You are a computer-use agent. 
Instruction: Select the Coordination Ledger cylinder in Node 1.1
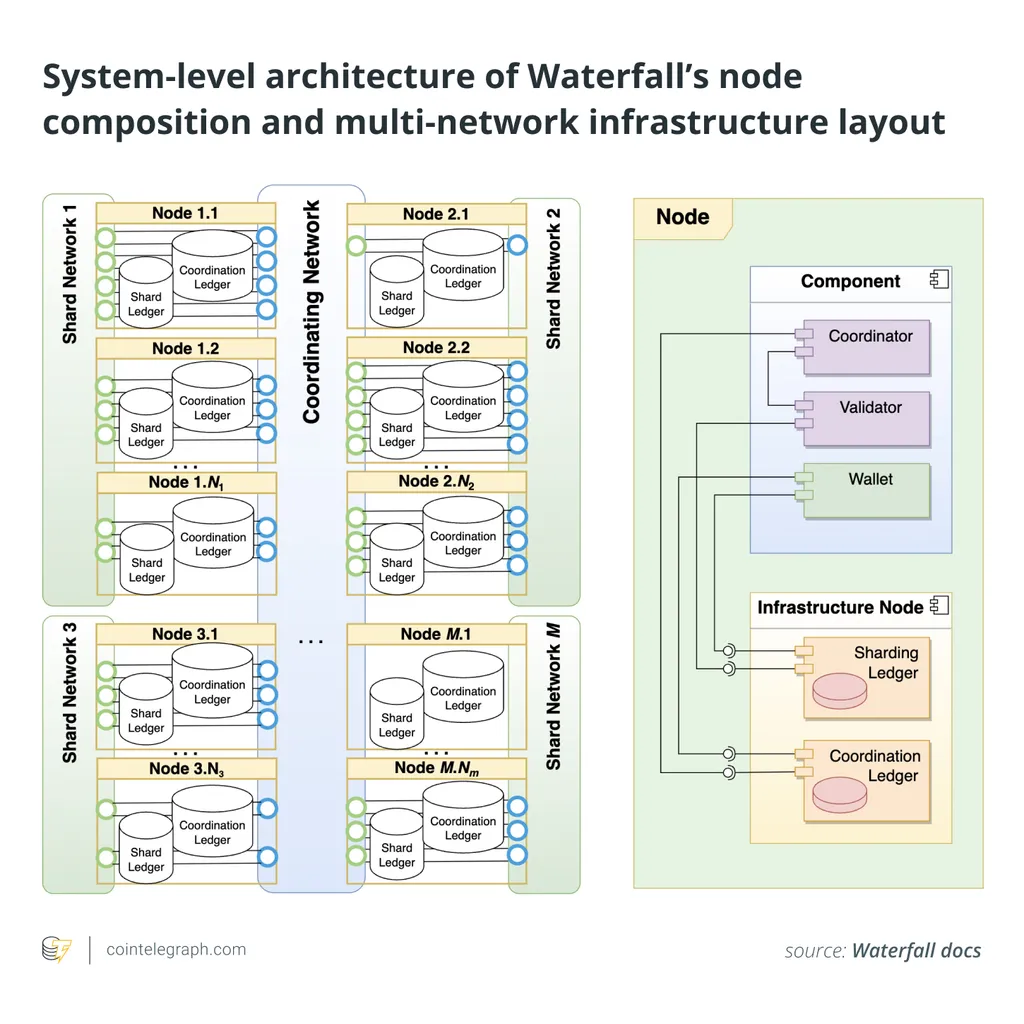coord(212,266)
